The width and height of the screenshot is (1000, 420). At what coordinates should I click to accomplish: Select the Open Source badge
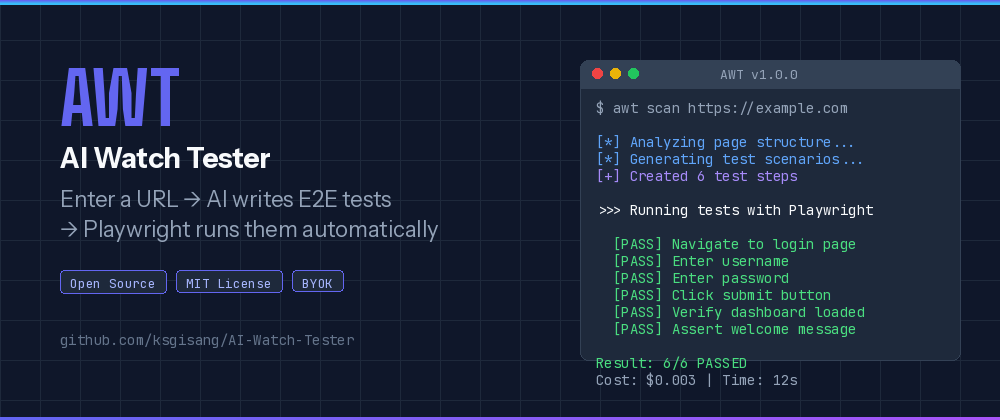(x=114, y=282)
